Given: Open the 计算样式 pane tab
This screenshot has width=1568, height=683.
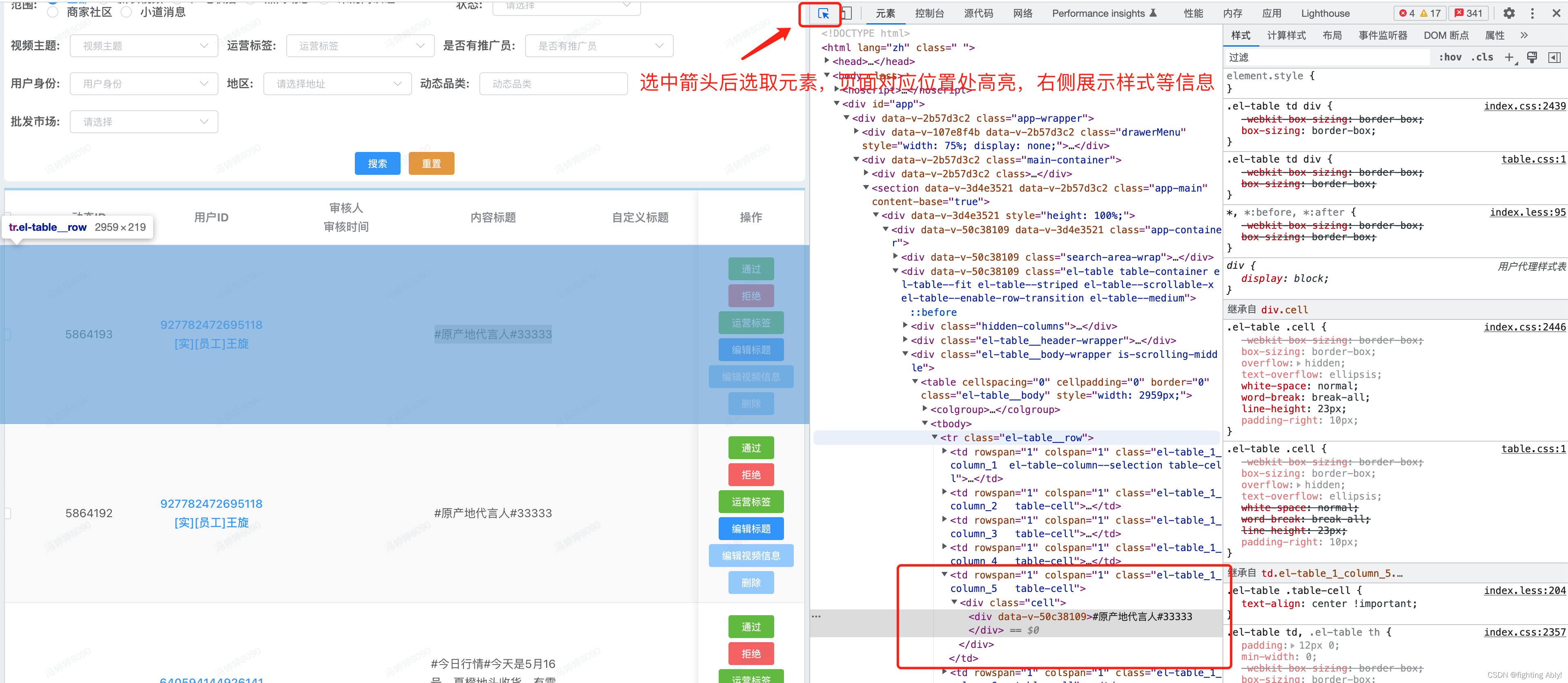Looking at the screenshot, I should [x=1286, y=35].
